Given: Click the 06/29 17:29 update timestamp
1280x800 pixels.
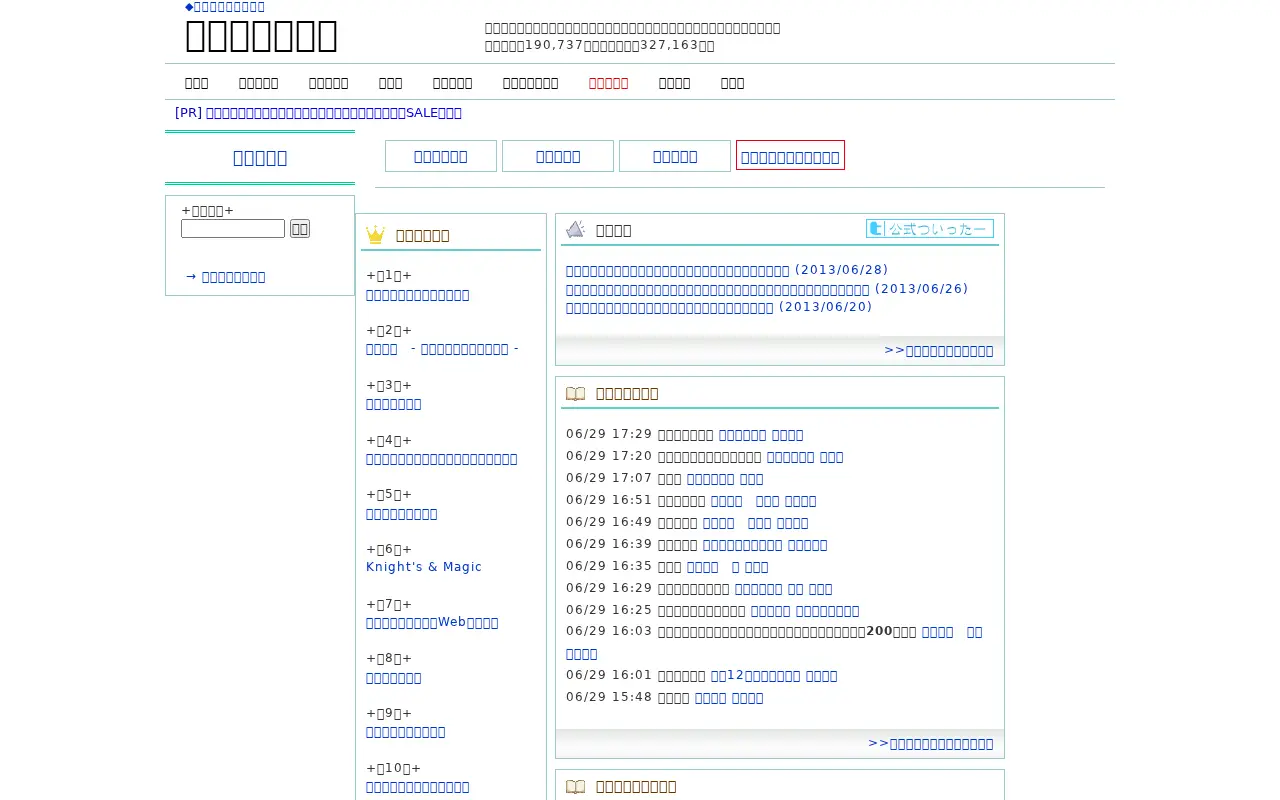Looking at the screenshot, I should pyautogui.click(x=609, y=434).
